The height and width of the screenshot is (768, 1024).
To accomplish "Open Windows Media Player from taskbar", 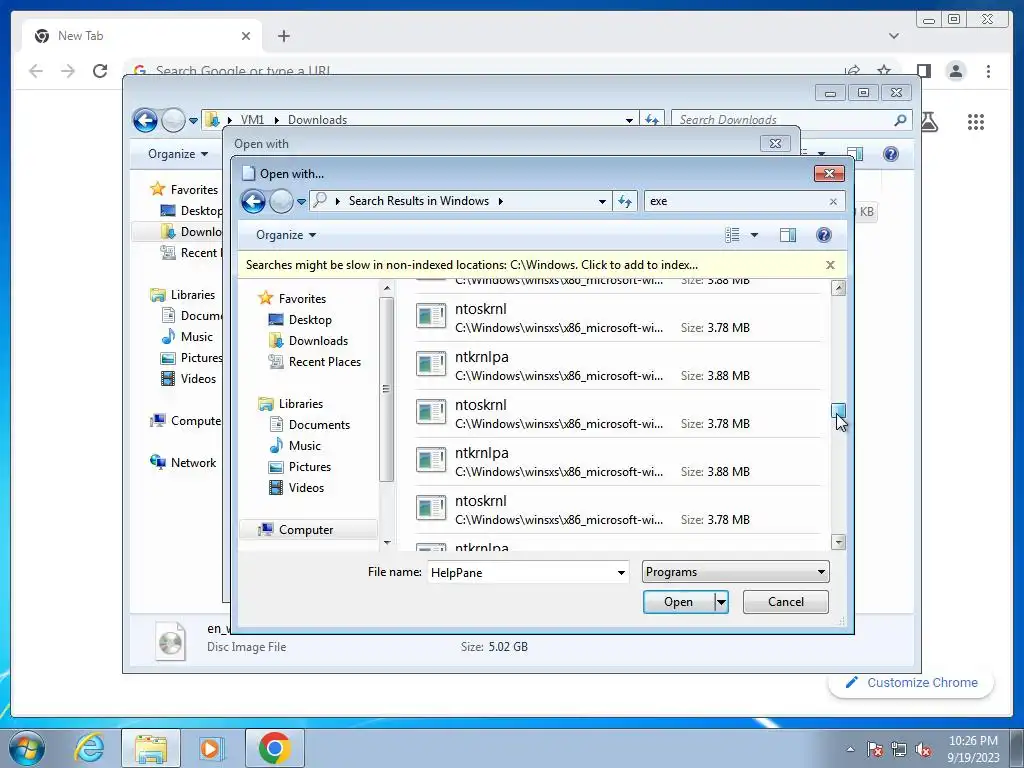I will click(x=211, y=748).
